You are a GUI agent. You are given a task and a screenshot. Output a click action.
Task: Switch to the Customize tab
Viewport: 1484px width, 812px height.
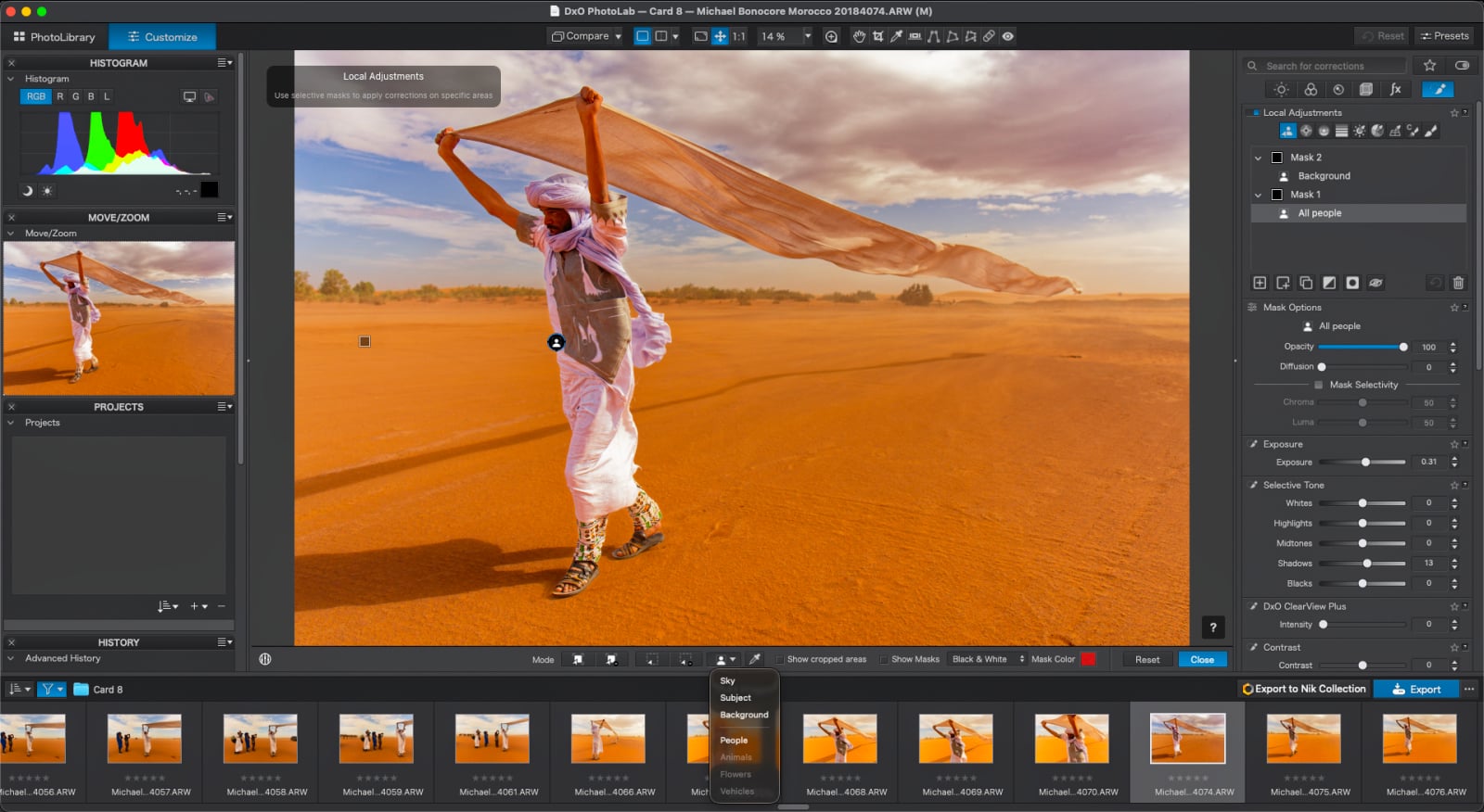162,37
